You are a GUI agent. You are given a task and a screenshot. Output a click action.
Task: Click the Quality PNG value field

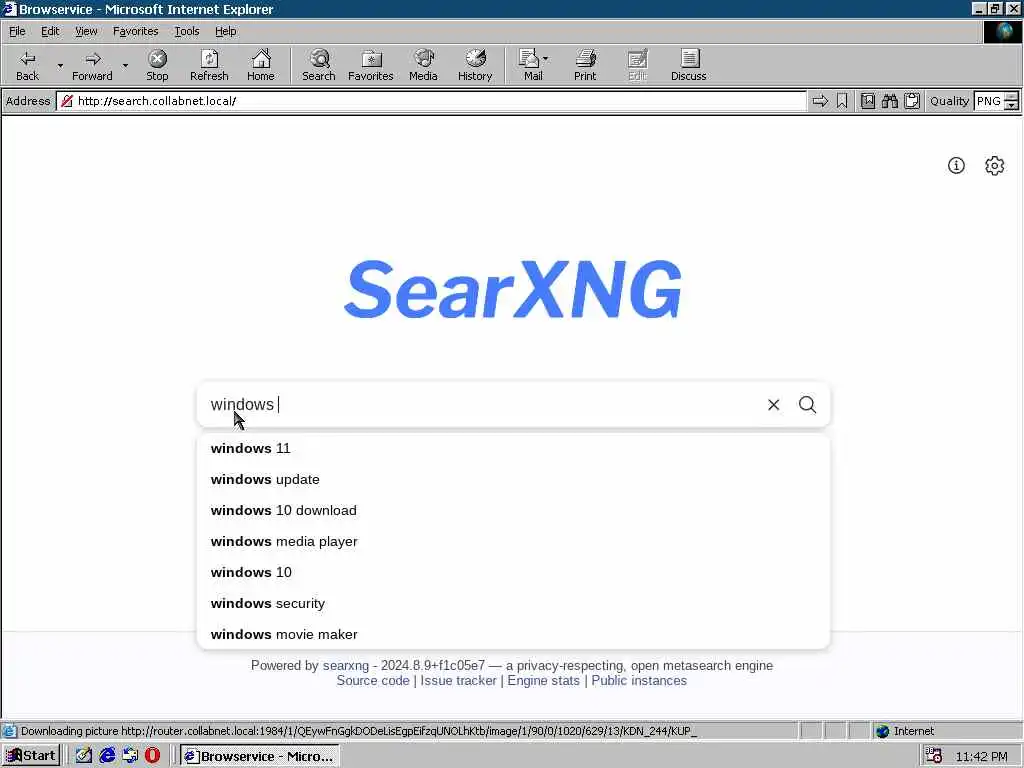point(988,101)
